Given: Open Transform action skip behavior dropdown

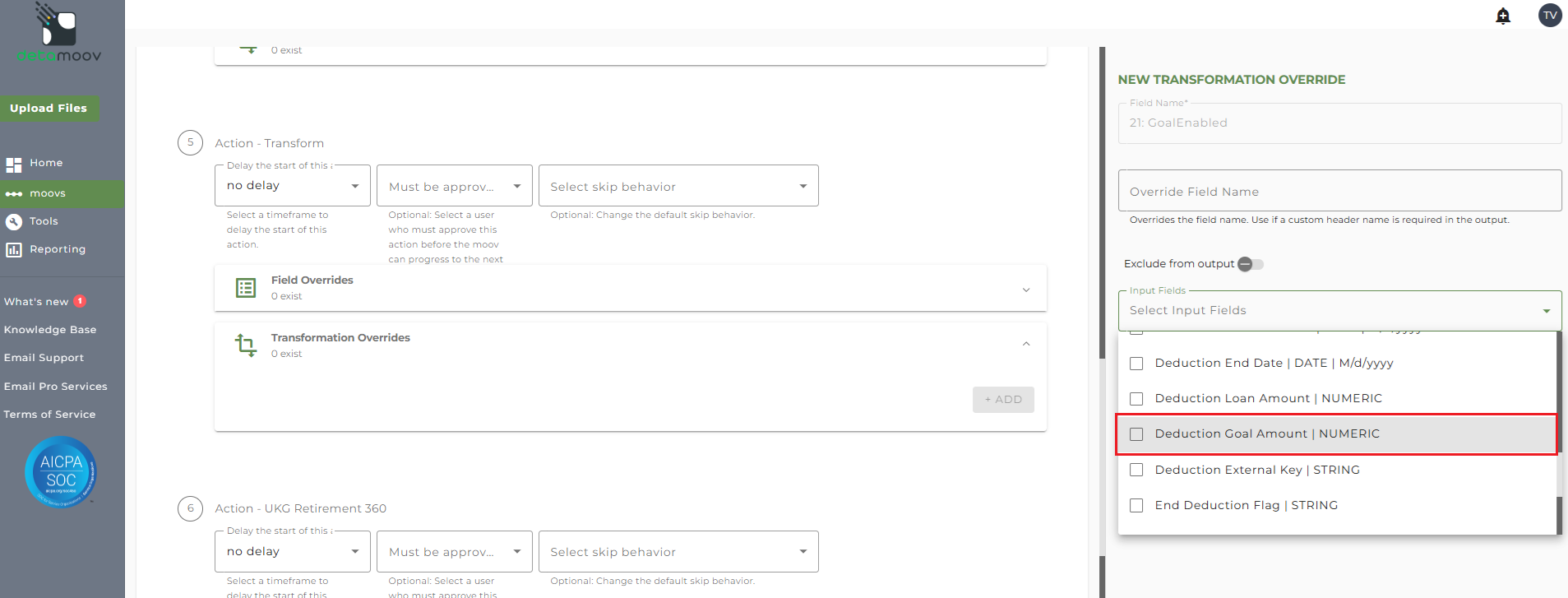Looking at the screenshot, I should pyautogui.click(x=678, y=187).
